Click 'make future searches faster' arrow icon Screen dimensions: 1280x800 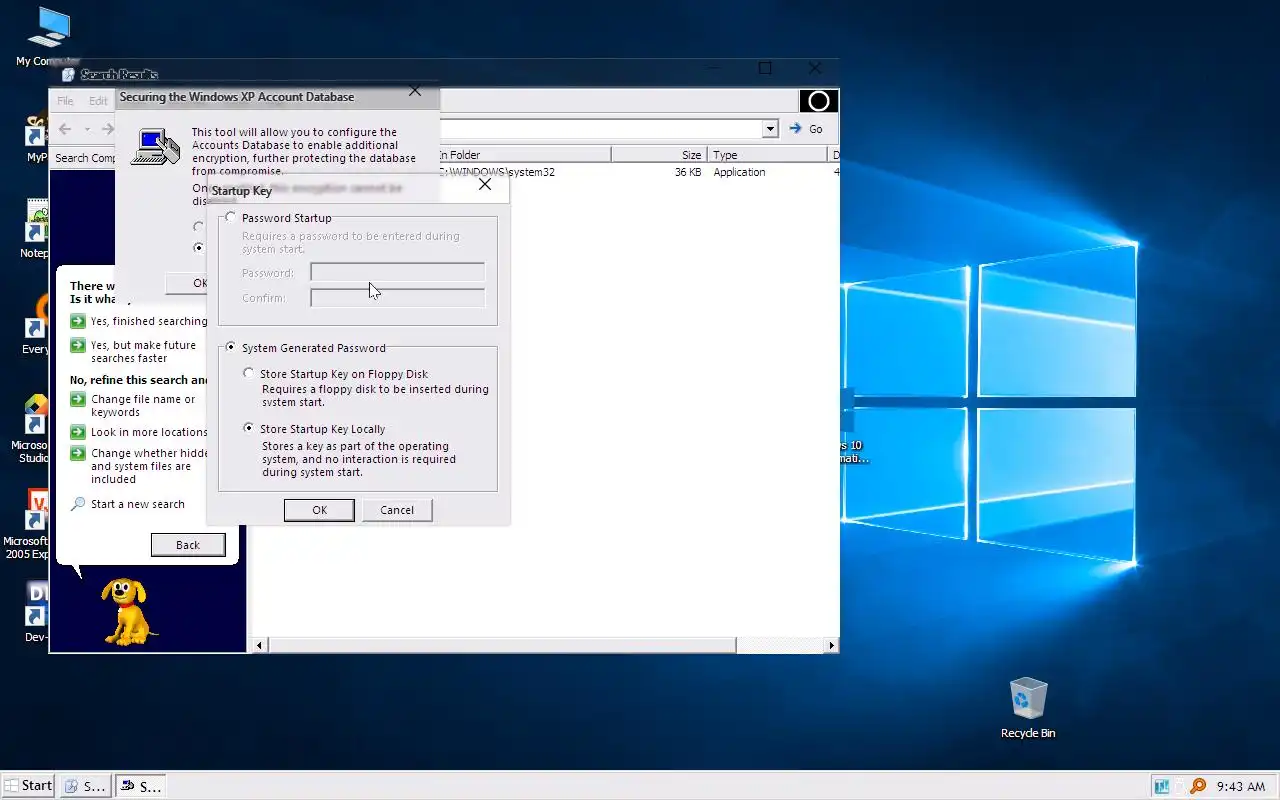[78, 346]
